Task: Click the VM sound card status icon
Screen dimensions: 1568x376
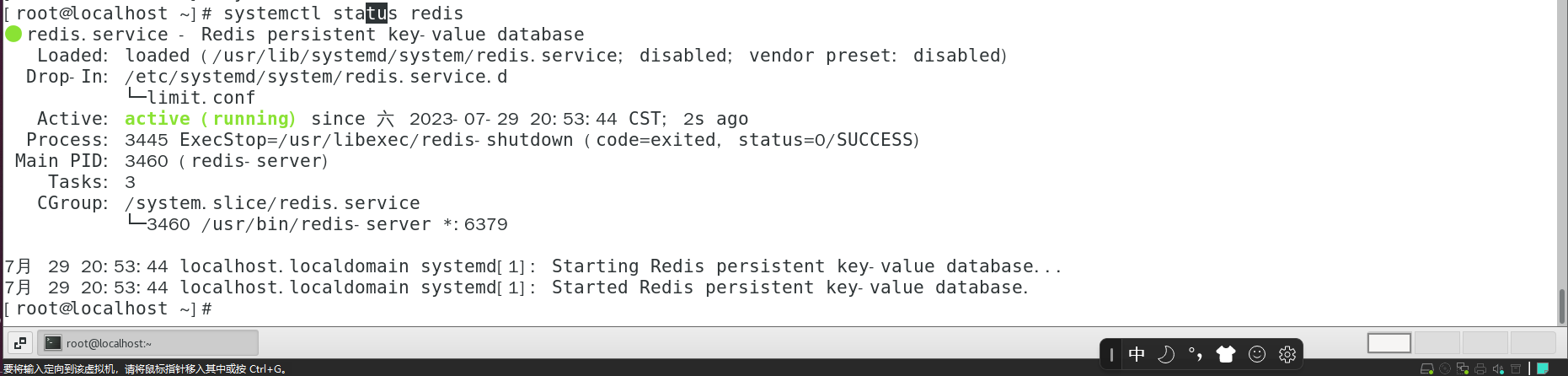Action: click(x=1498, y=369)
